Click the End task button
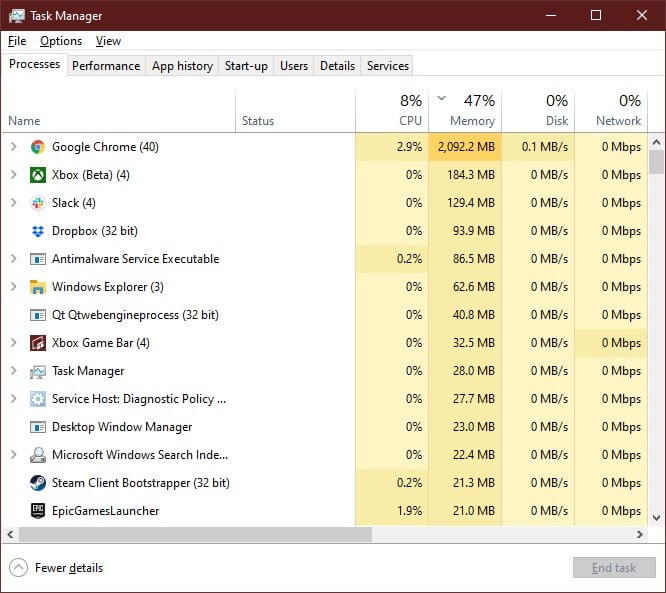Image resolution: width=666 pixels, height=593 pixels. [614, 568]
